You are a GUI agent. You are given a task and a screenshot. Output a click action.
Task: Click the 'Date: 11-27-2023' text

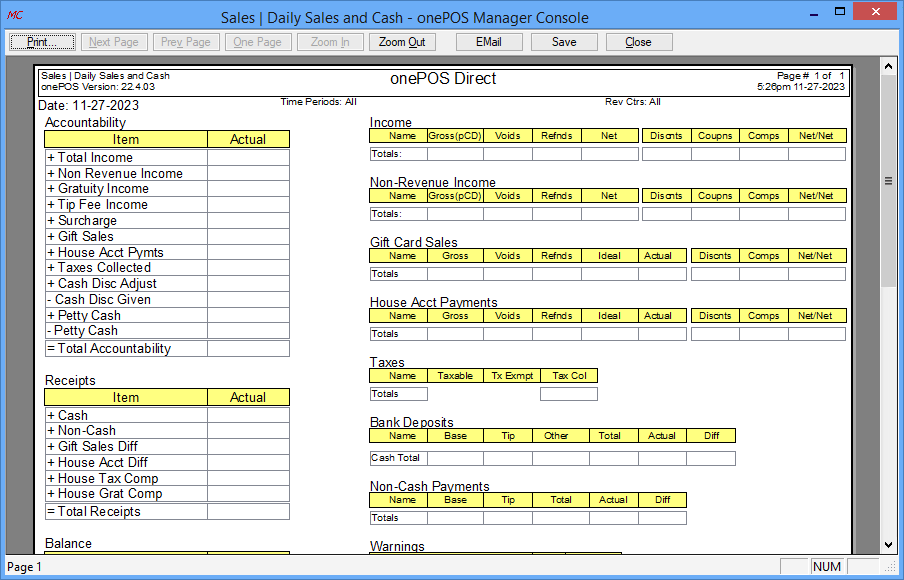[89, 106]
